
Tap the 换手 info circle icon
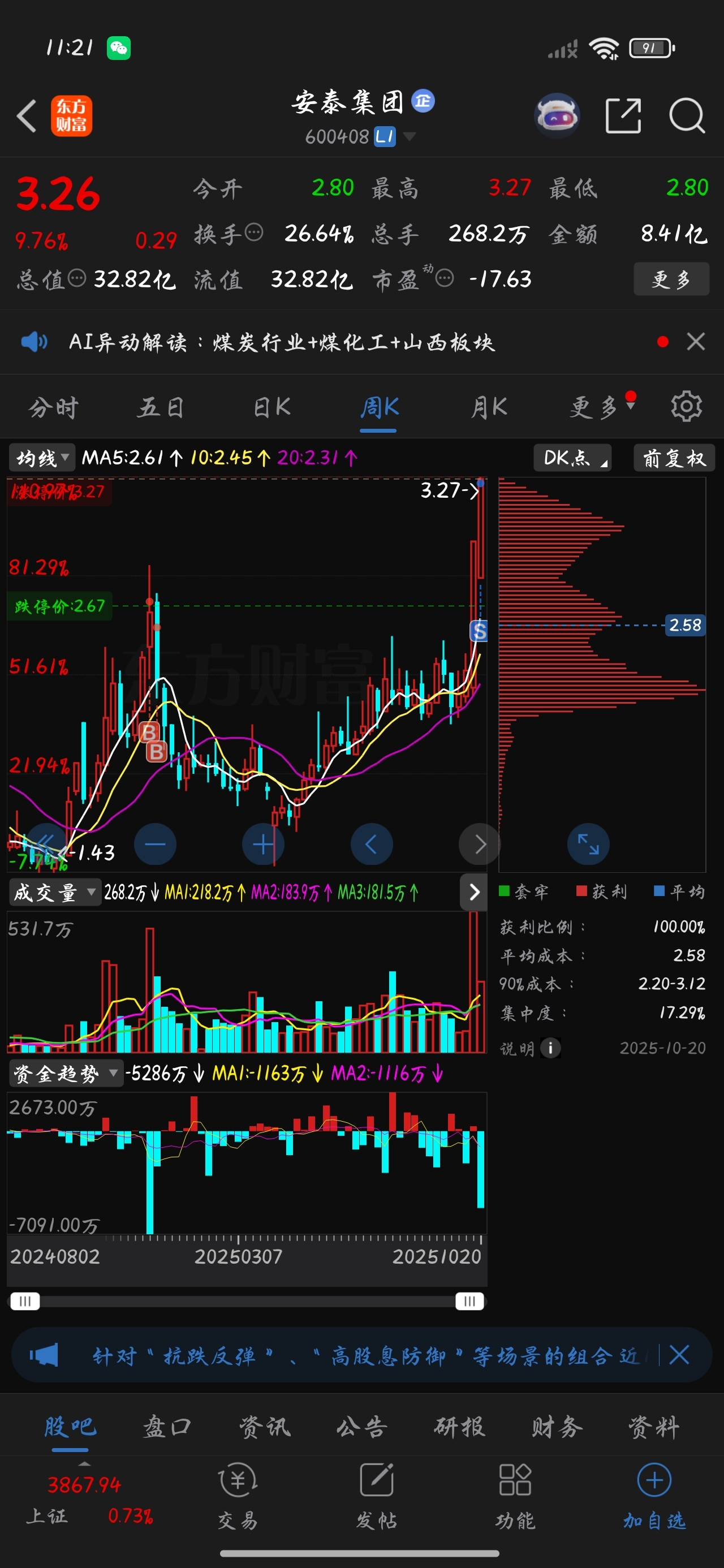click(254, 232)
